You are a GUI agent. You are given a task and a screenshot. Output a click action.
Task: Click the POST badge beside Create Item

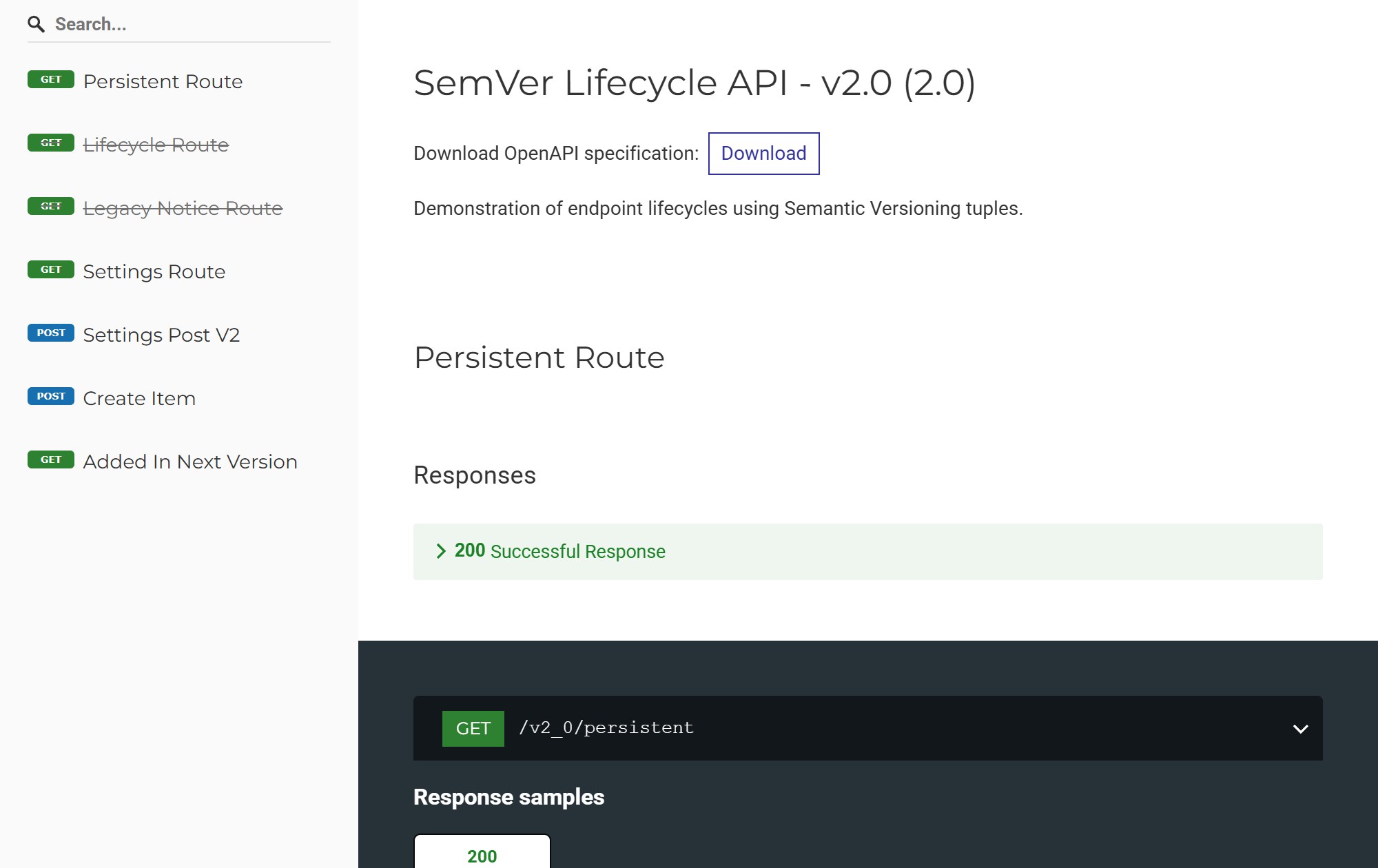51,396
